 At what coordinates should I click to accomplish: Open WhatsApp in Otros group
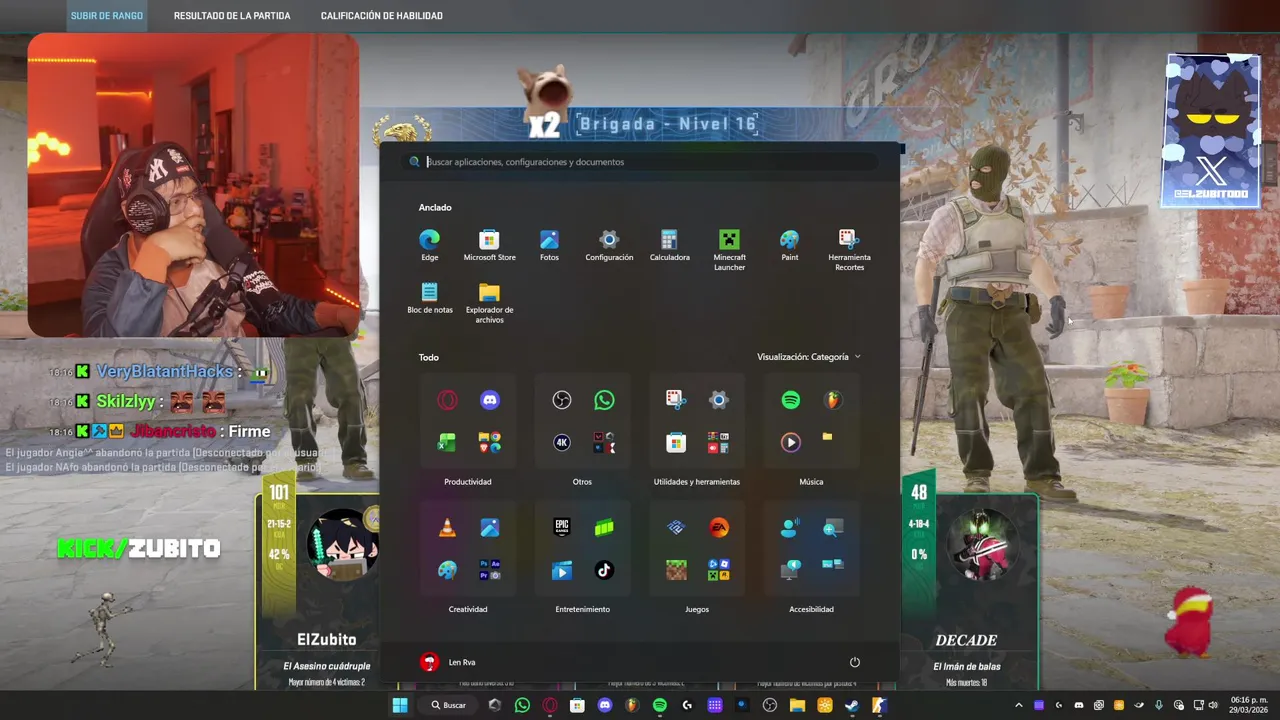(x=604, y=400)
